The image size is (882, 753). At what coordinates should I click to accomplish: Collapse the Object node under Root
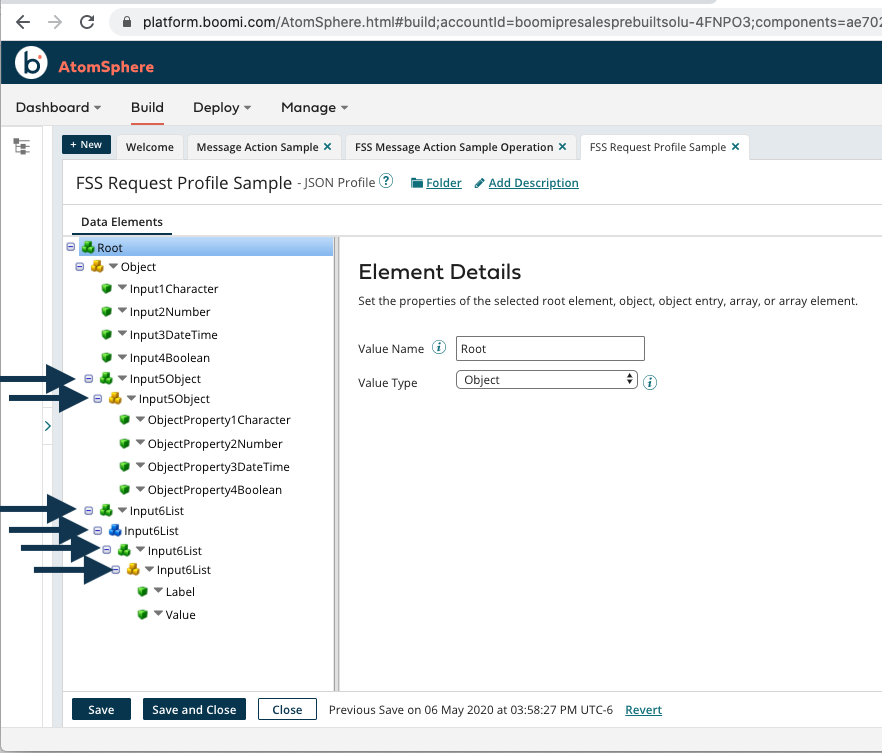[x=80, y=267]
